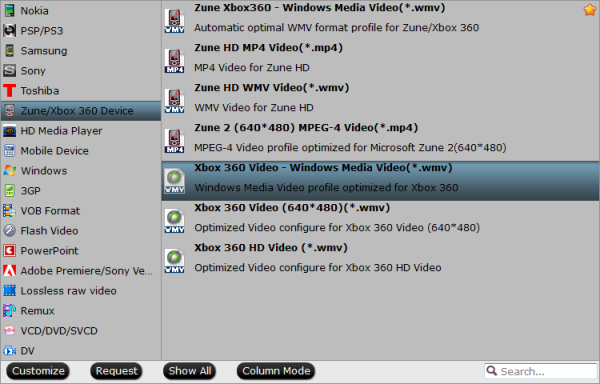Click 'WMV Video for Zune HD' description
The height and width of the screenshot is (384, 600).
[254, 107]
